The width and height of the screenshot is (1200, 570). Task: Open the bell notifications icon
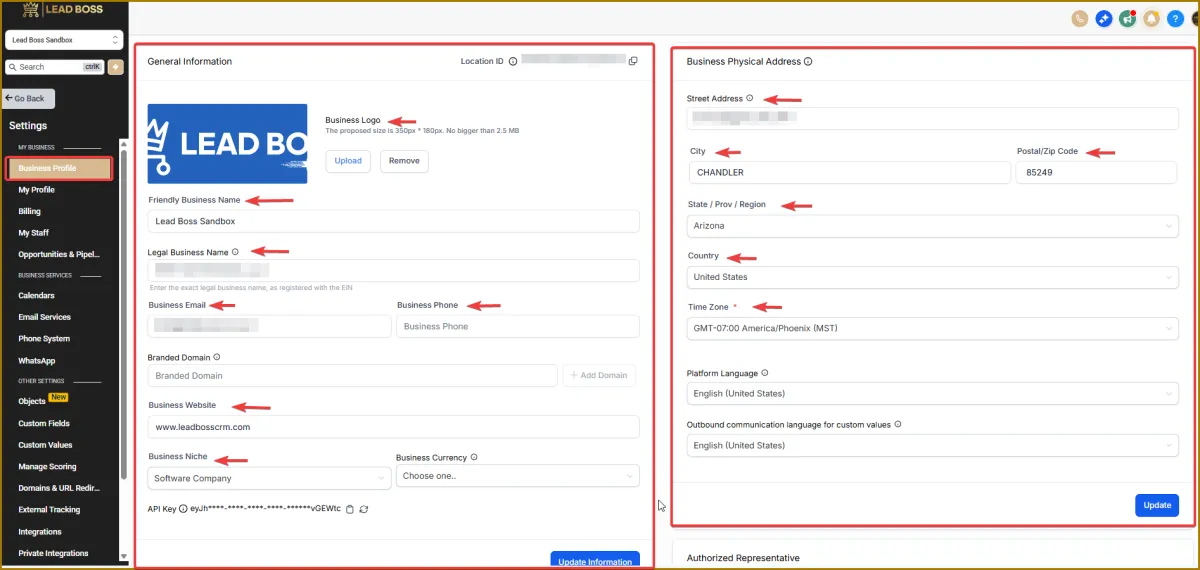click(x=1152, y=18)
